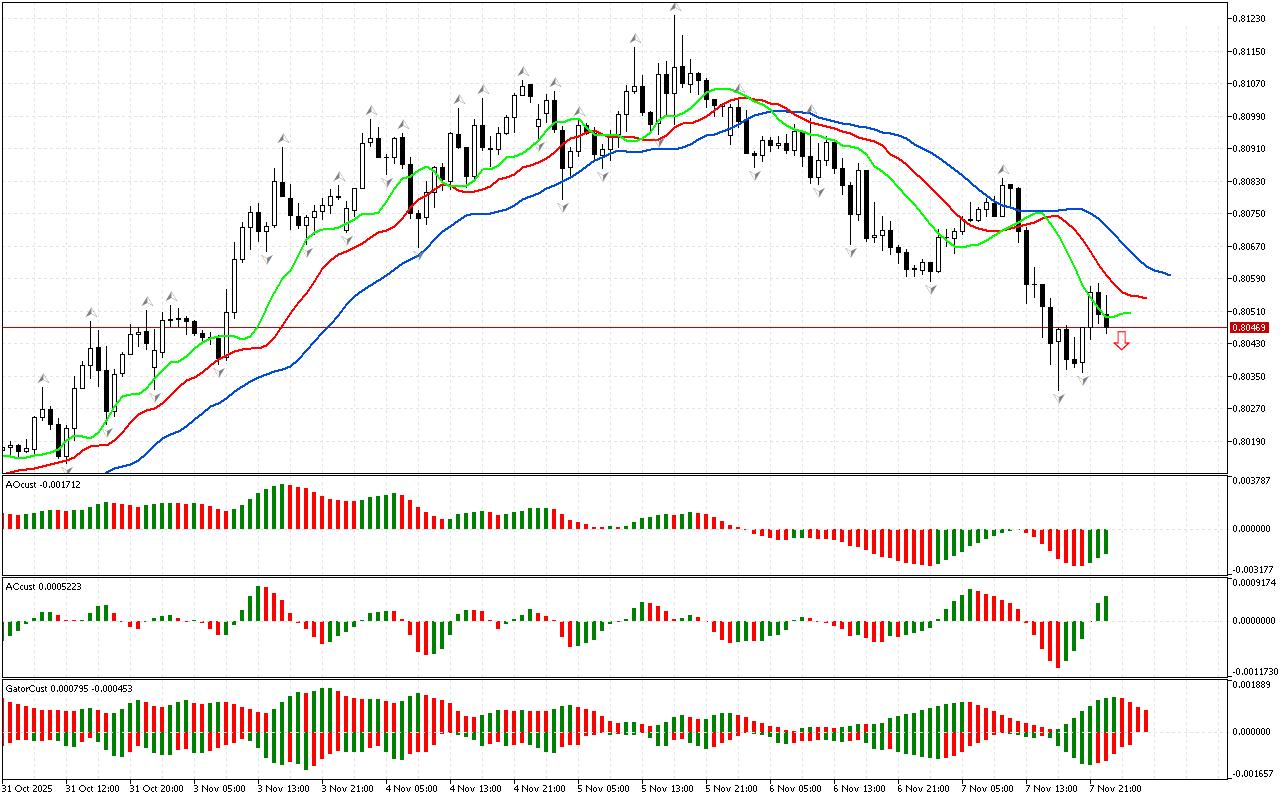Screen dimensions: 1280x800
Task: Click the horizontal bid price line
Action: 600,327
